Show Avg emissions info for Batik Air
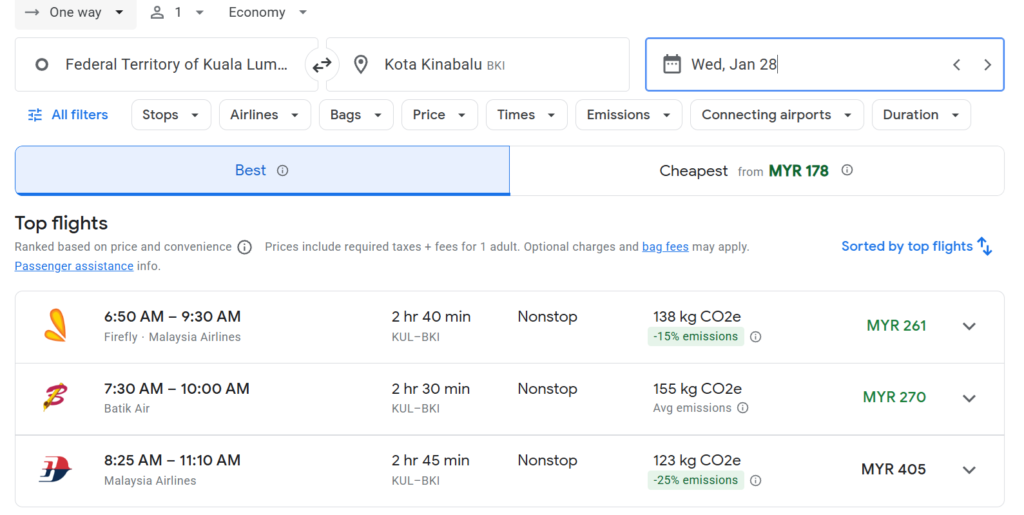This screenshot has width=1024, height=515. (x=742, y=408)
